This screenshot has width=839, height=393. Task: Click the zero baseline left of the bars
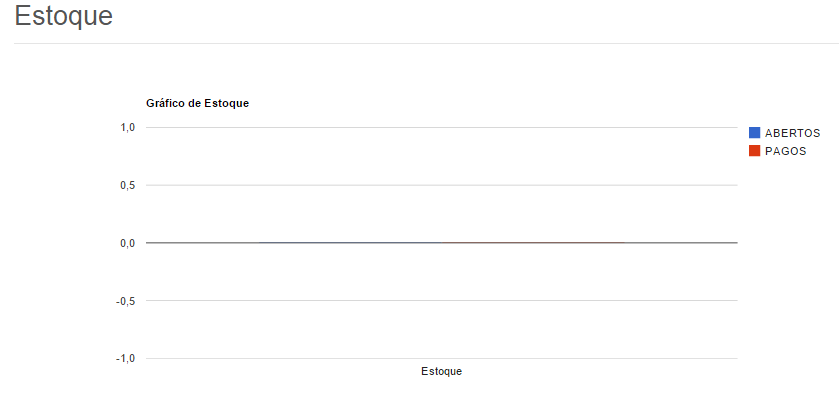tap(202, 243)
